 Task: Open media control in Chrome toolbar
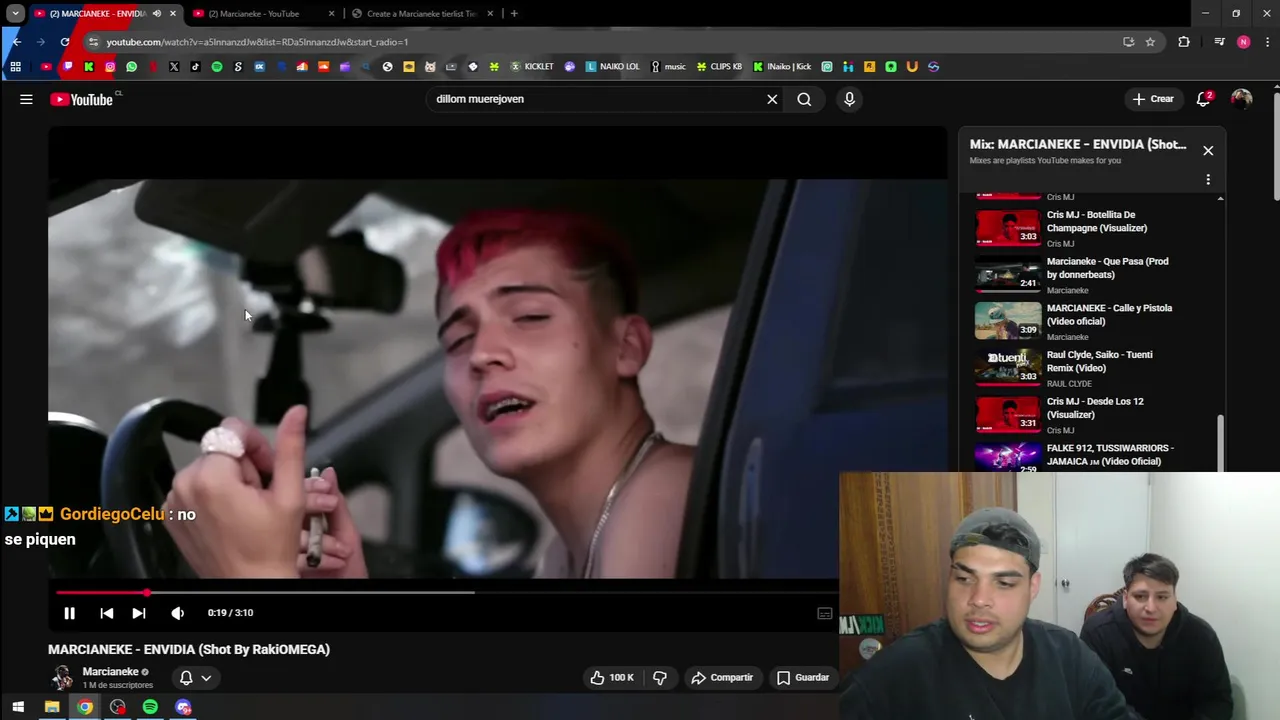coord(1219,42)
